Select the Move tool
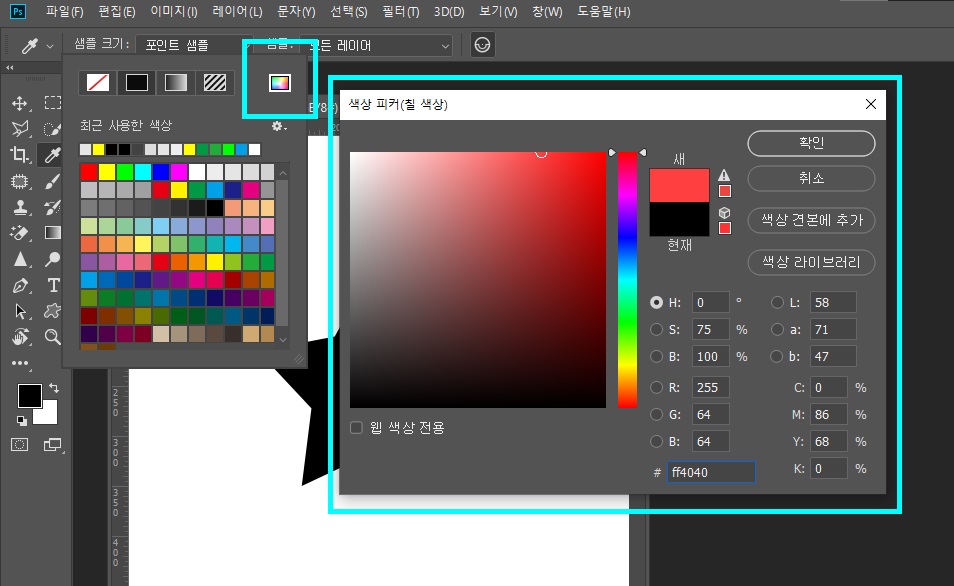 pyautogui.click(x=19, y=103)
